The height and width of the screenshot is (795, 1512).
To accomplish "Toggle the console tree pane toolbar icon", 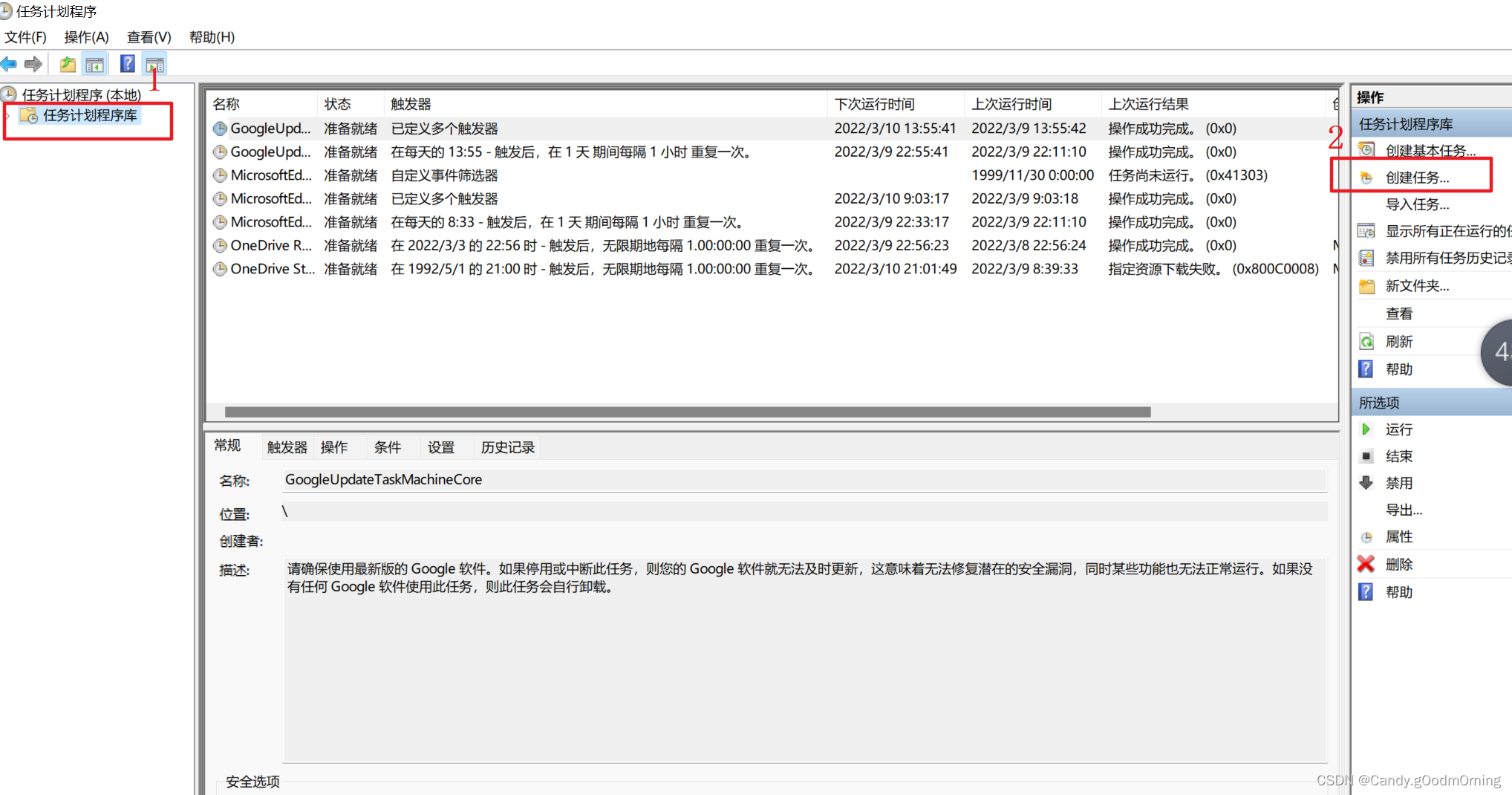I will pyautogui.click(x=95, y=65).
